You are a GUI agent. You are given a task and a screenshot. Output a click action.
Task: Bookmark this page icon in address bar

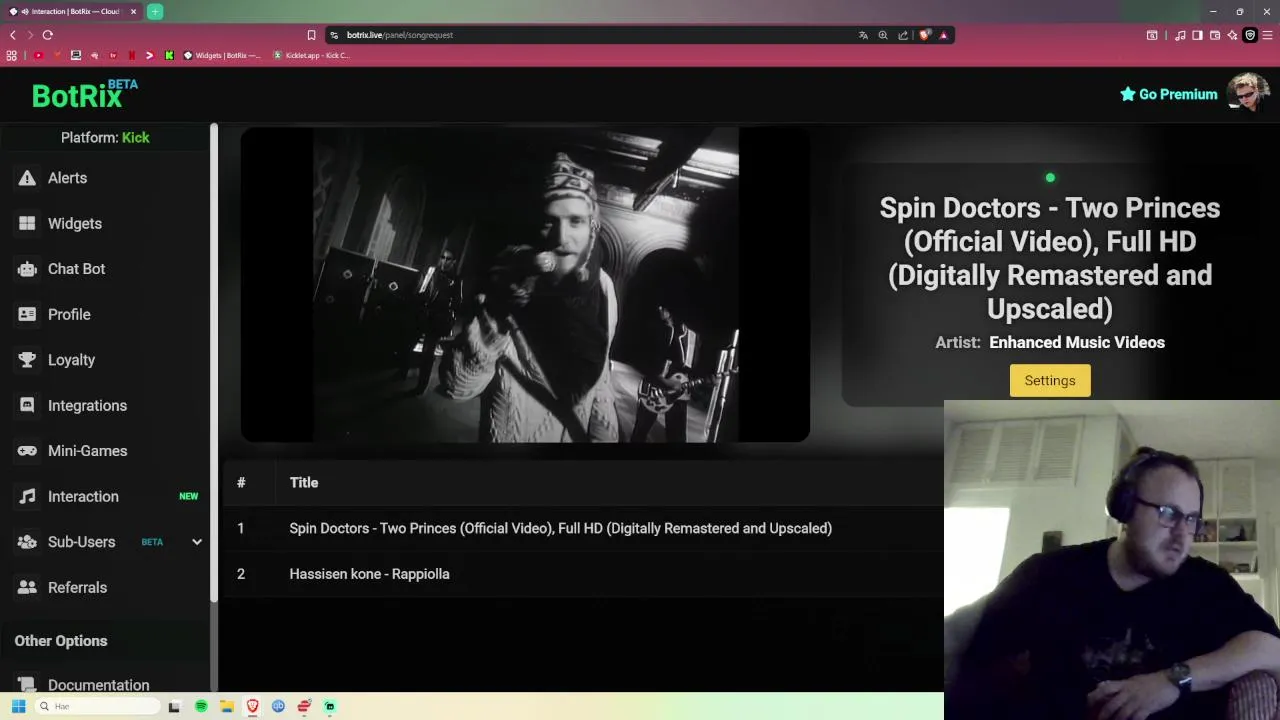click(x=311, y=35)
